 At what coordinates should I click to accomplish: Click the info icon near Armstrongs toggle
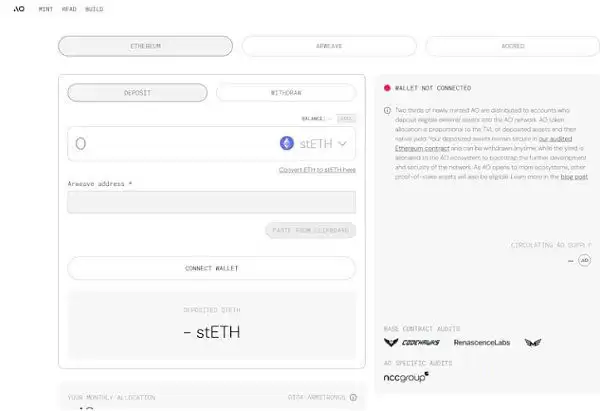pos(355,397)
